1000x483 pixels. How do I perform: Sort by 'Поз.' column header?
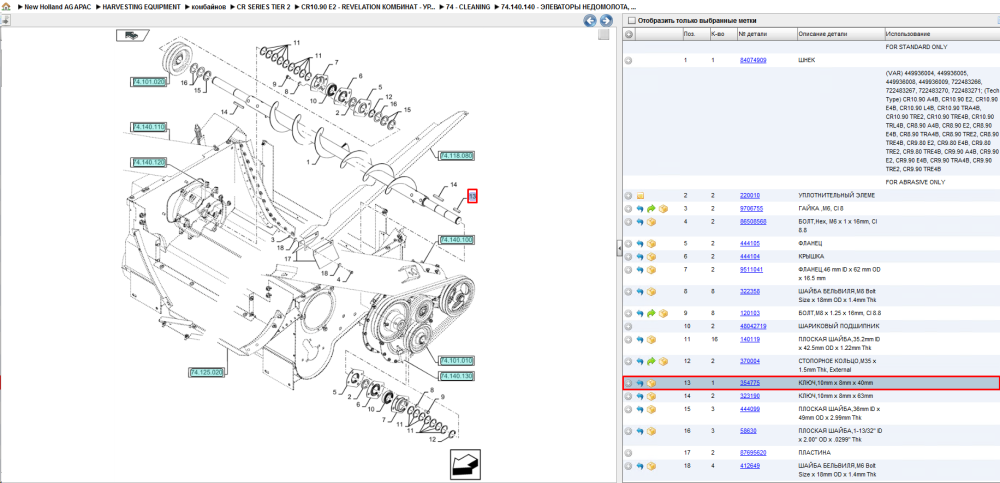[694, 34]
